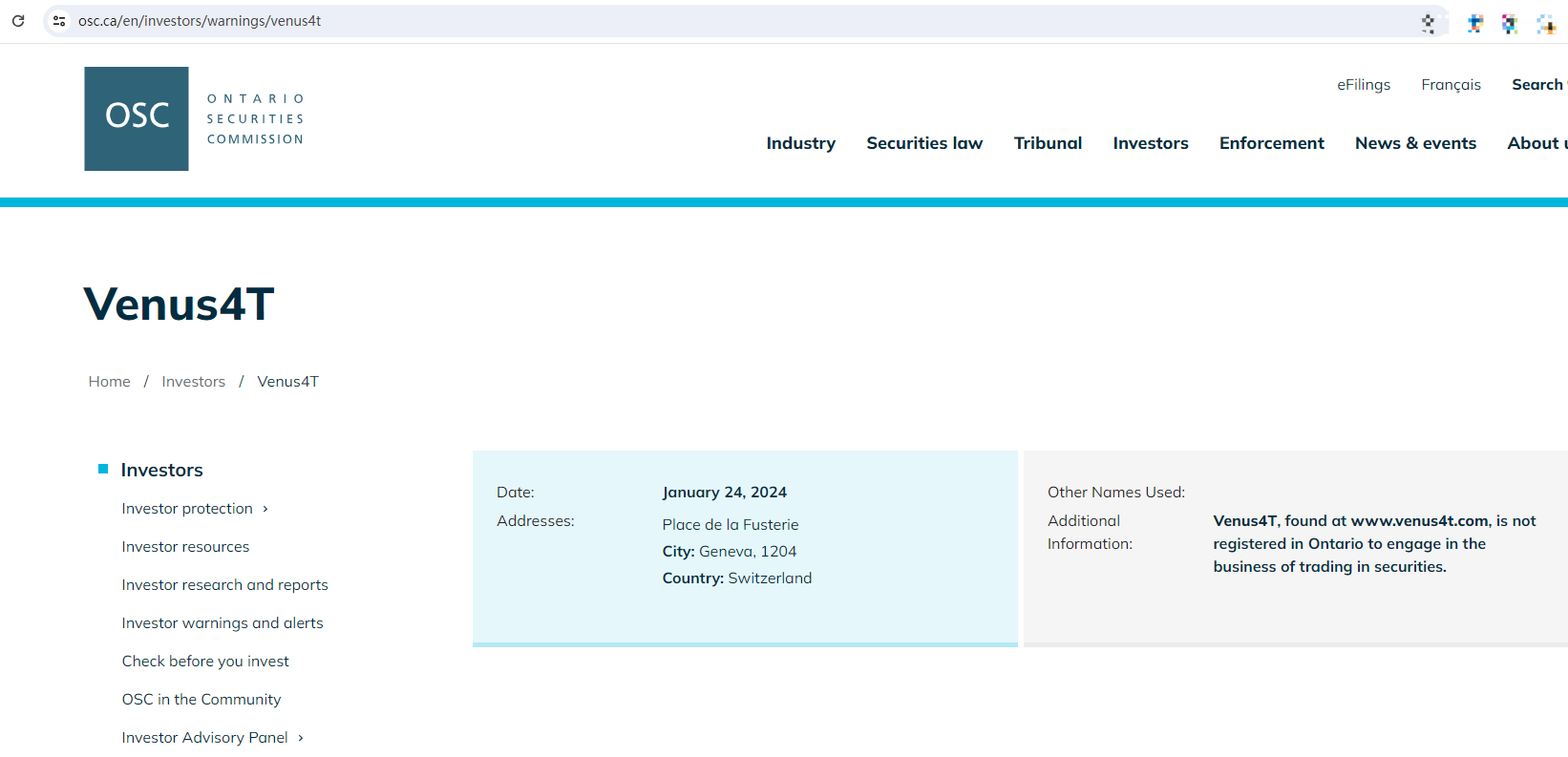The width and height of the screenshot is (1568, 757).
Task: Click the OSC logo to go home
Action: point(137,118)
